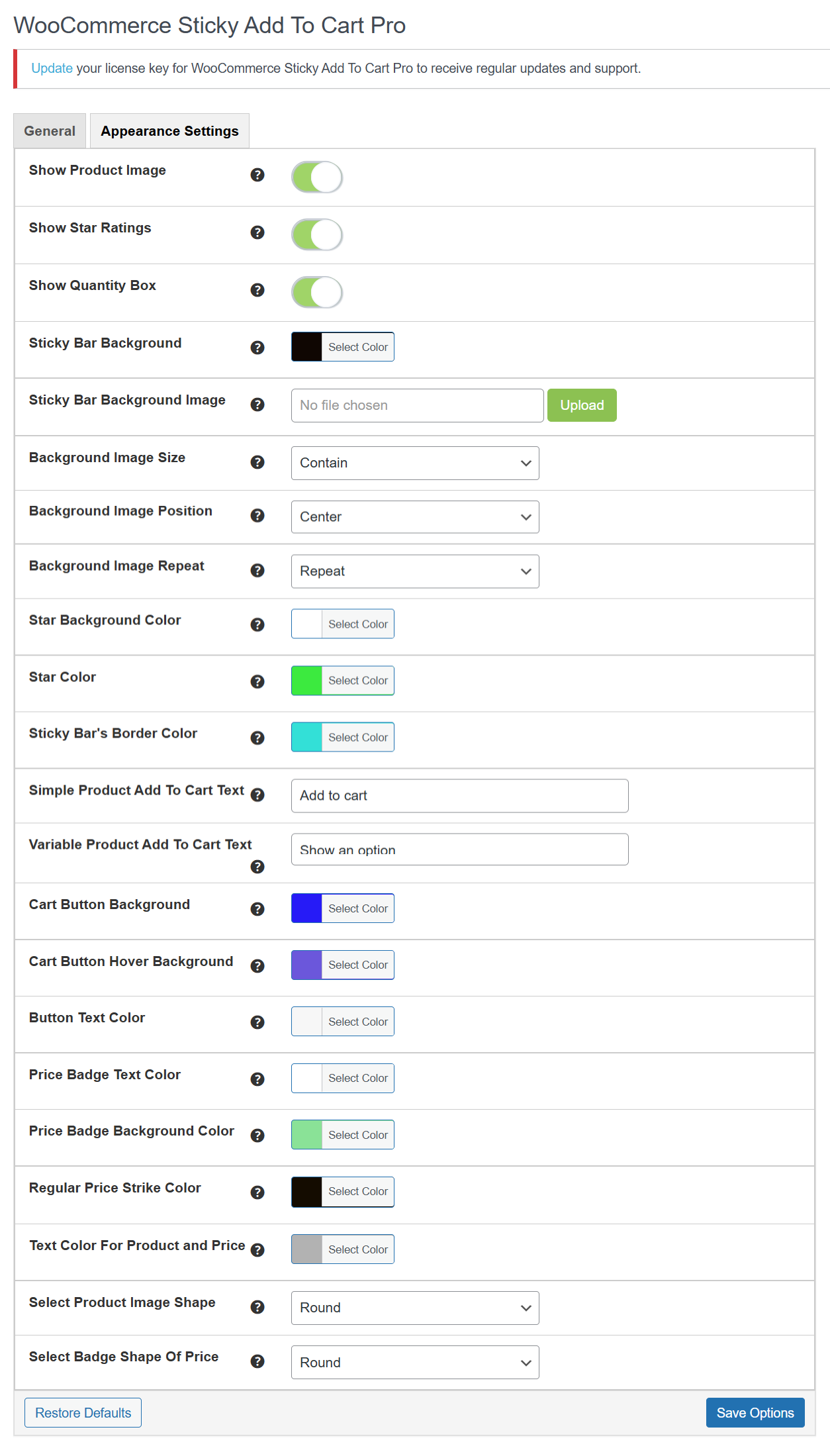Click Select Color button for Sticky Bar Background
Screen dimensions: 830x1456
click(358, 347)
